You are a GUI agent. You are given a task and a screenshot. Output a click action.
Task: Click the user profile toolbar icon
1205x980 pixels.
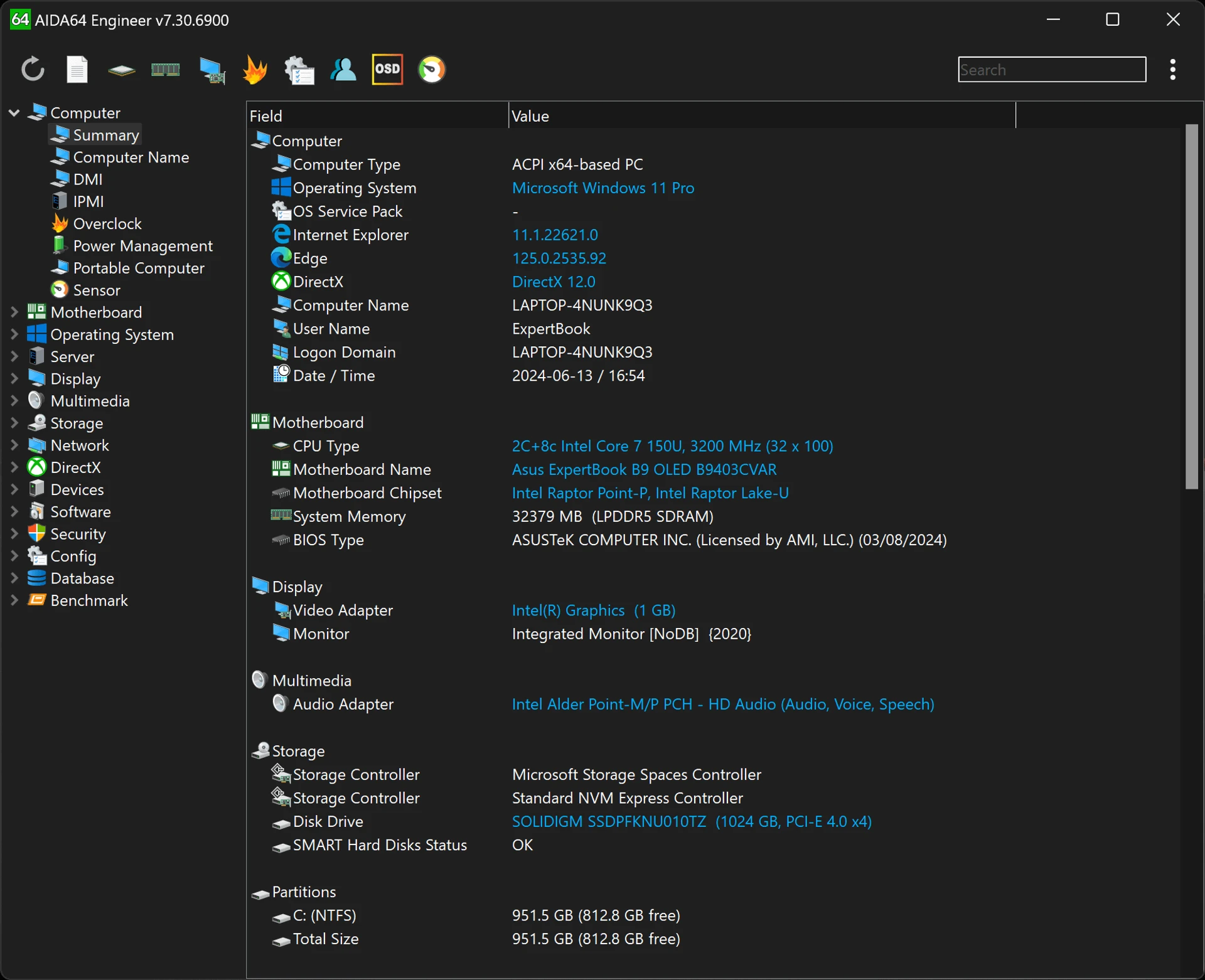[343, 69]
